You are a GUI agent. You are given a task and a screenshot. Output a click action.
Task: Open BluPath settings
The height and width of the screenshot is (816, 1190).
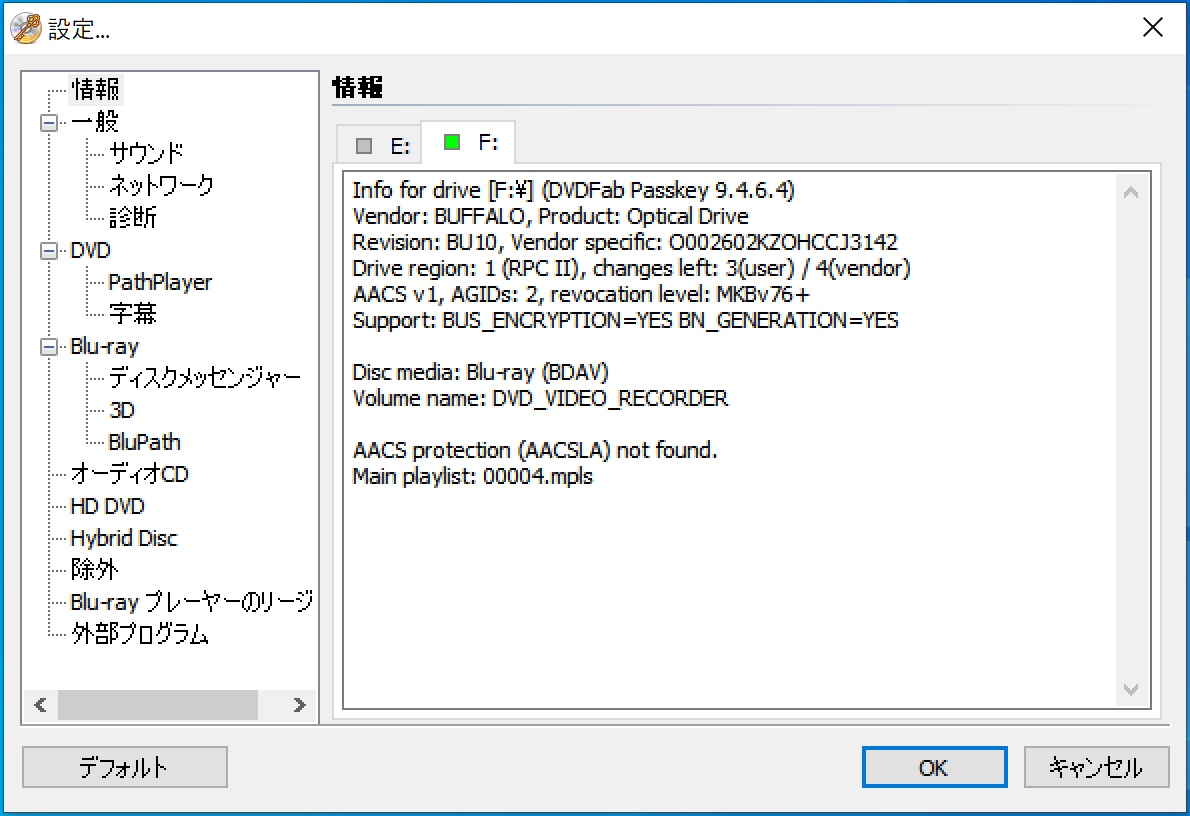(x=144, y=443)
